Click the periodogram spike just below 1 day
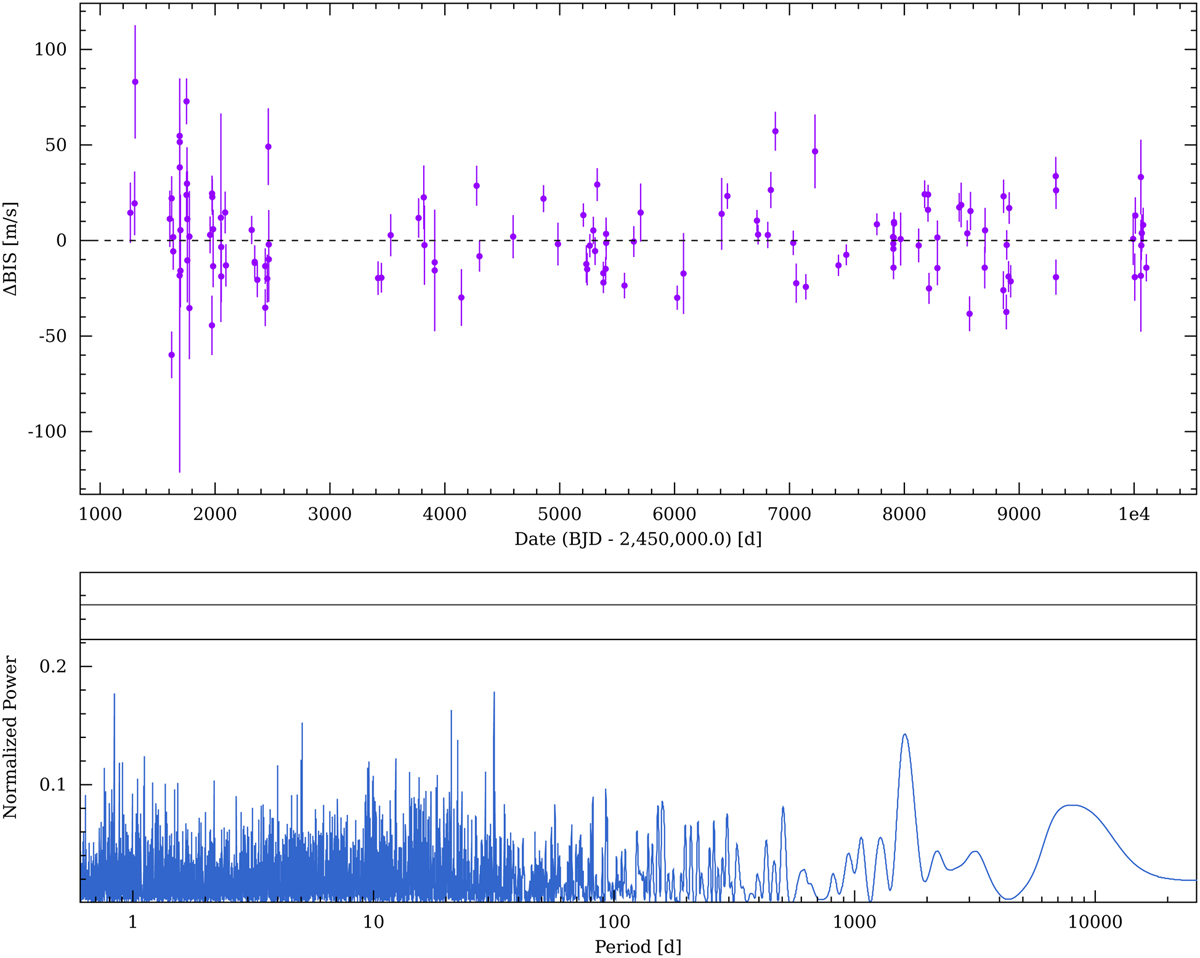 [115, 694]
